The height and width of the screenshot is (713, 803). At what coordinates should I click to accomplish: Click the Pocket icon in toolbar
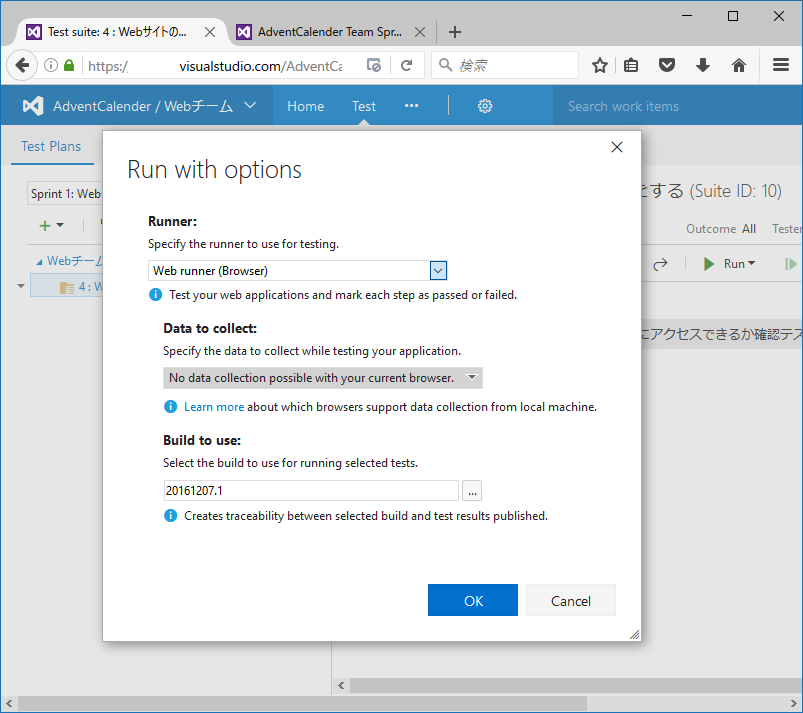tap(667, 65)
